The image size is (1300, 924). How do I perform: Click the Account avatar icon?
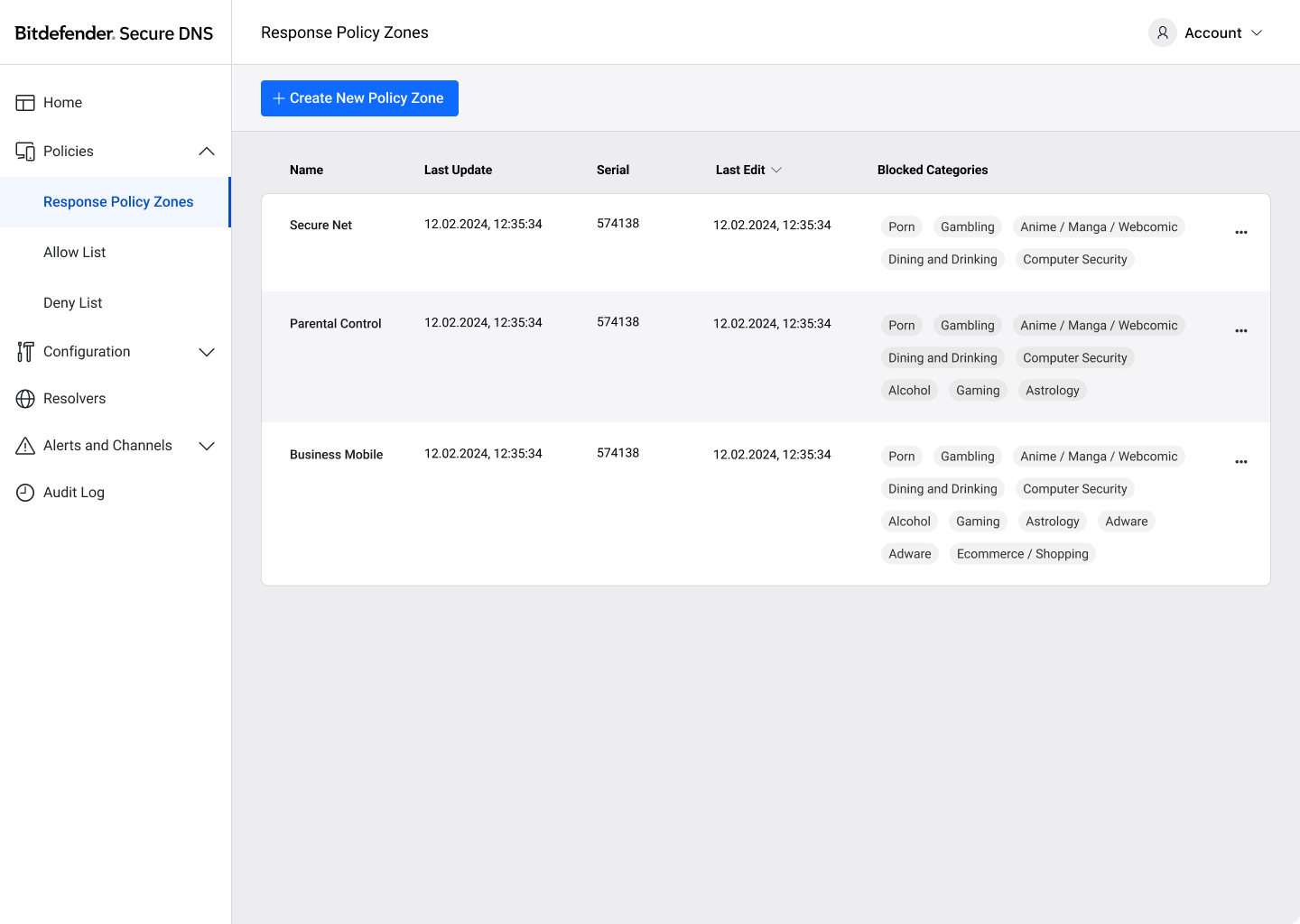[1163, 32]
